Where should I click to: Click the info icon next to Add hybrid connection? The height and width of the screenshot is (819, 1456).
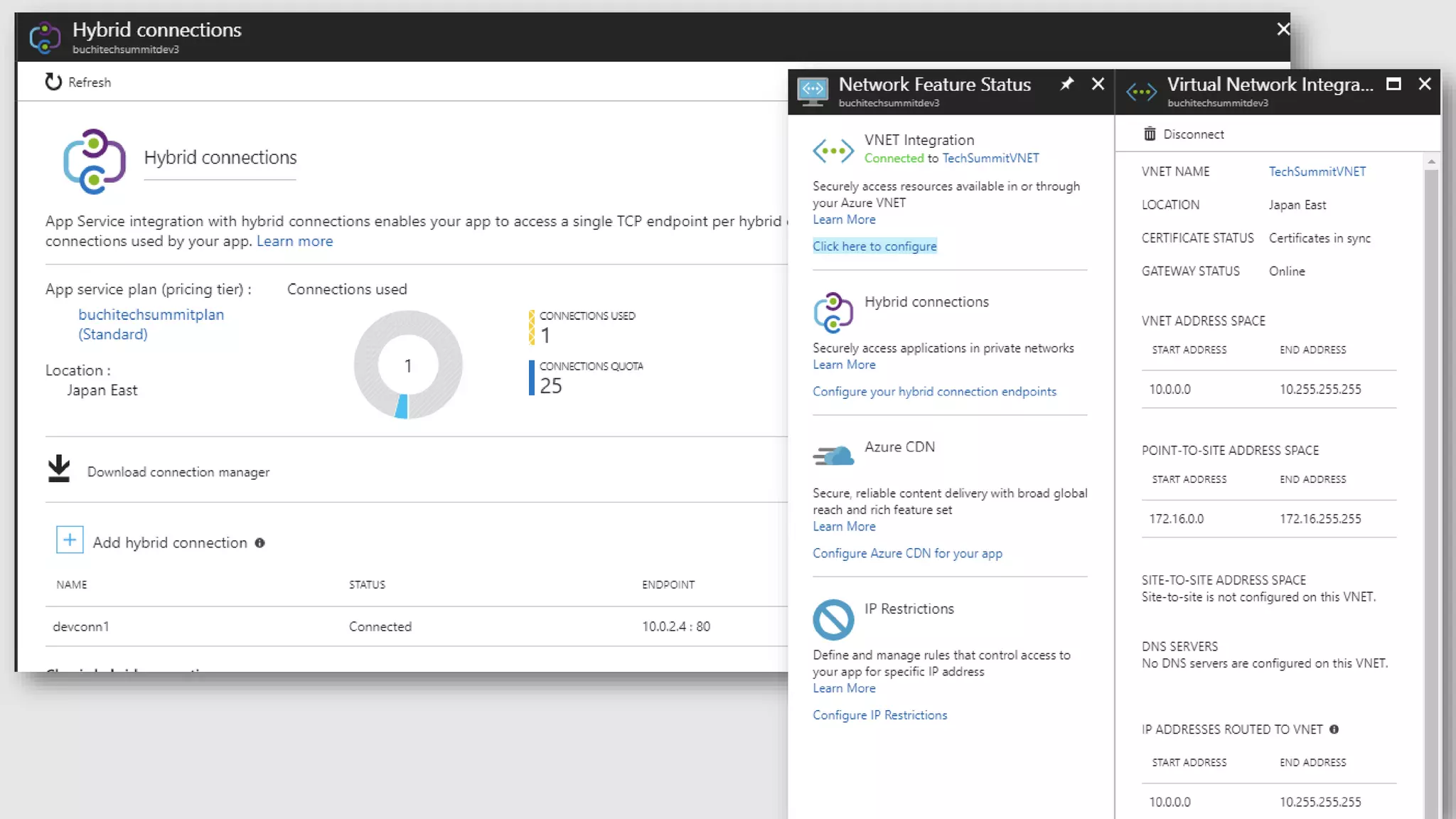coord(260,543)
